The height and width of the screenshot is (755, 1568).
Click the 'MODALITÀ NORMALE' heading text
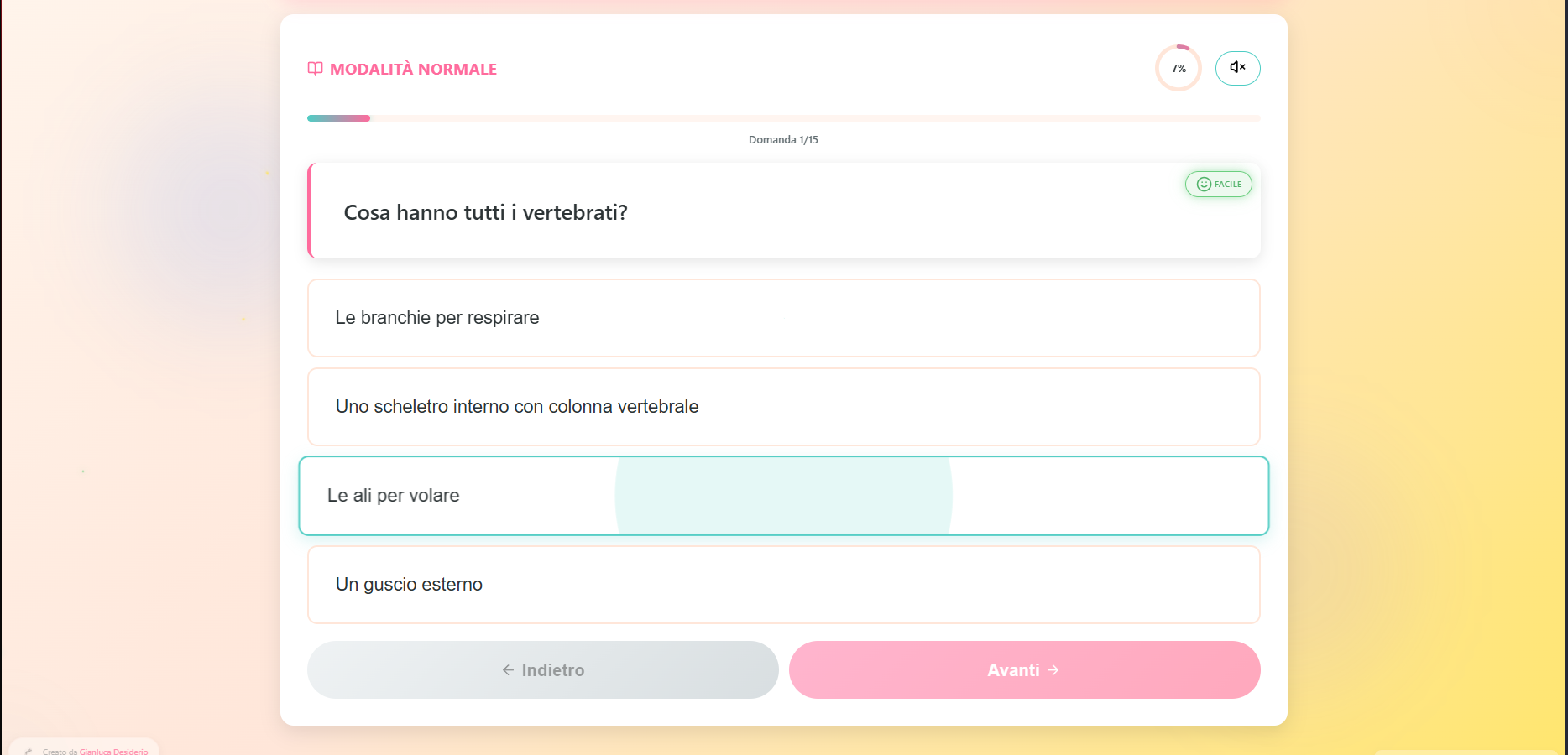click(413, 70)
